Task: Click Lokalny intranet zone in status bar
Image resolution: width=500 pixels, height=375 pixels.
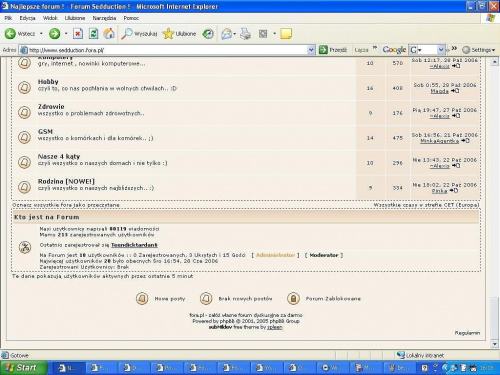Action: point(421,355)
